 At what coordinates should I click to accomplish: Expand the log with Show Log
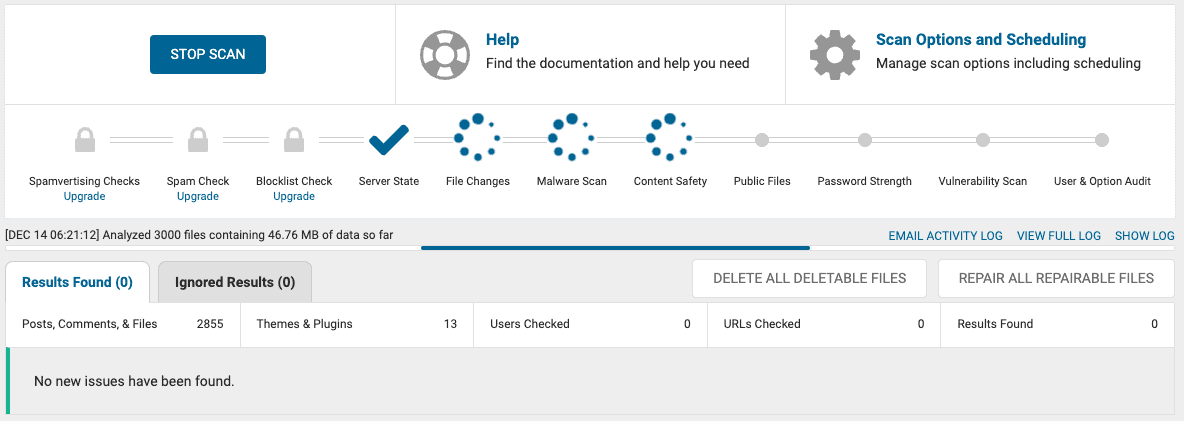point(1145,236)
